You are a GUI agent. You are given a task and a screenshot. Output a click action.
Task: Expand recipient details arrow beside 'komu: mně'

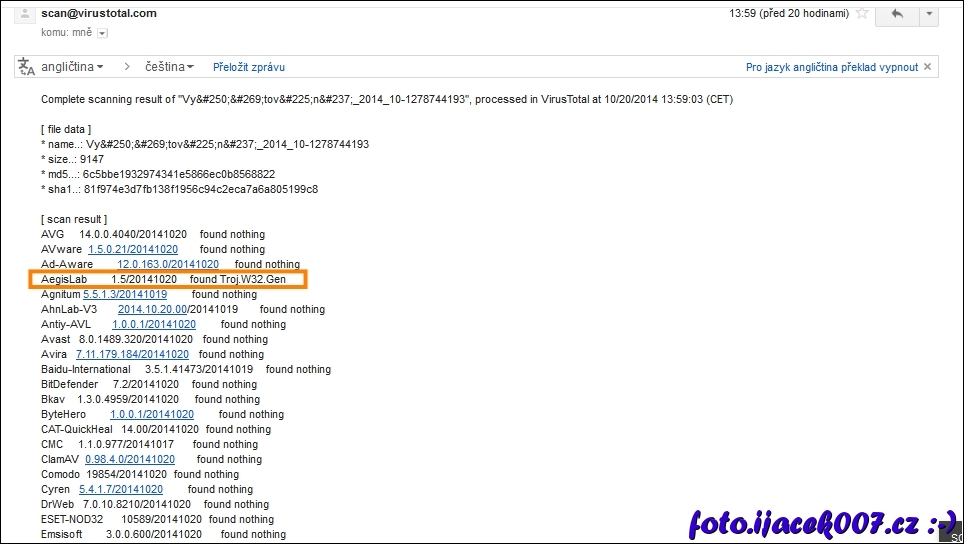102,33
